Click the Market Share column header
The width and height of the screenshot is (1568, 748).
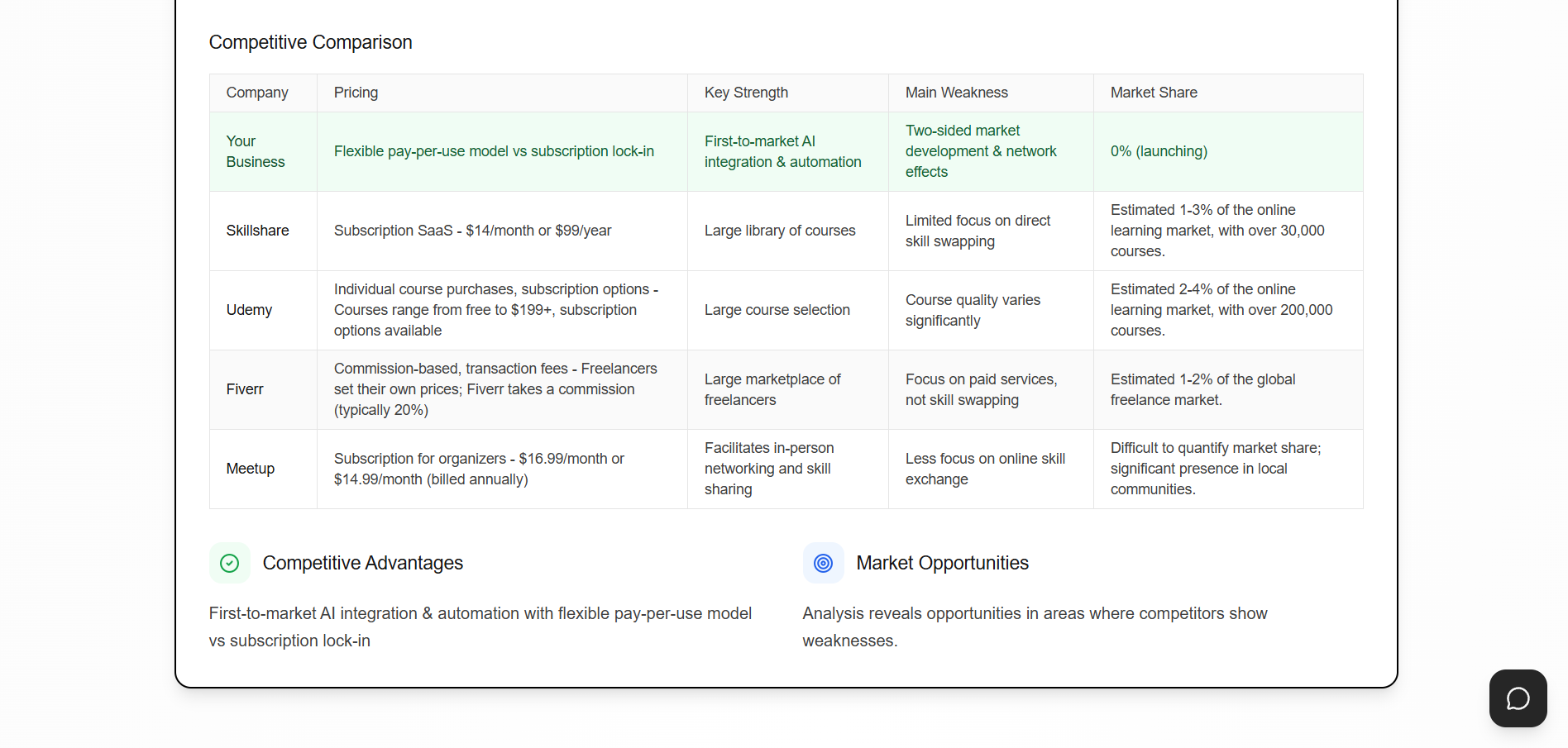point(1154,93)
